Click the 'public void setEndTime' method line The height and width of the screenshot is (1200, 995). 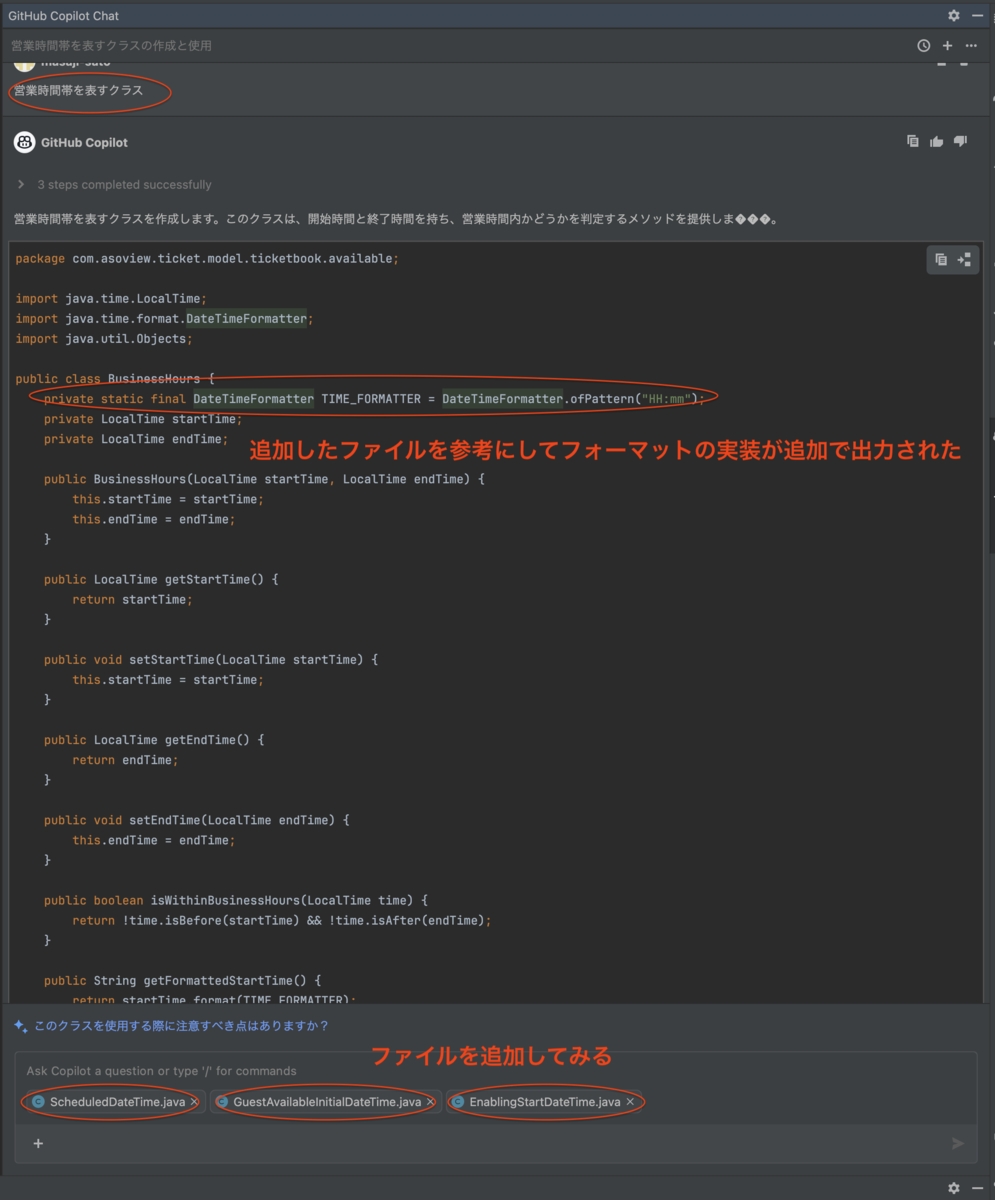coord(196,820)
